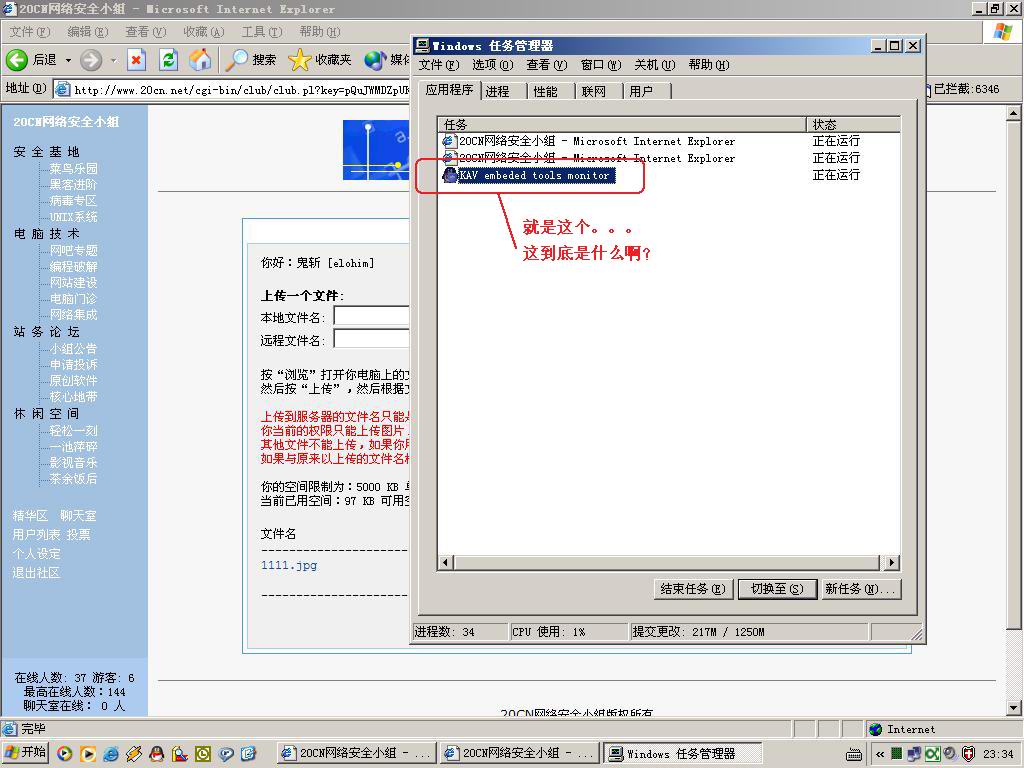1024x768 pixels.
Task: Stop page loading in Internet Explorer
Action: (136, 60)
